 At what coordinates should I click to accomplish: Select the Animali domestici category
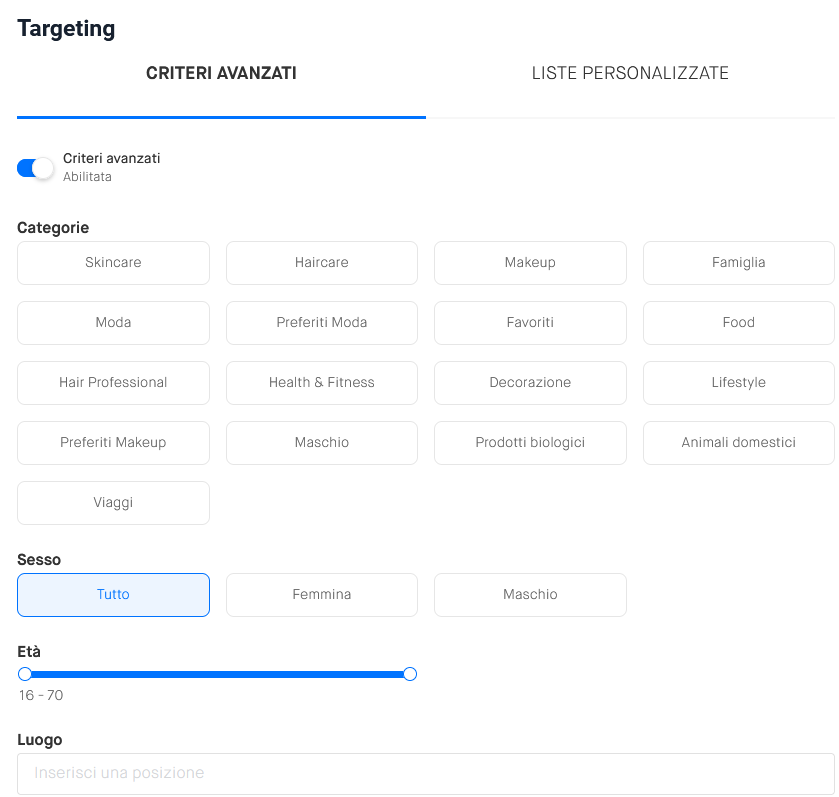[x=738, y=443]
